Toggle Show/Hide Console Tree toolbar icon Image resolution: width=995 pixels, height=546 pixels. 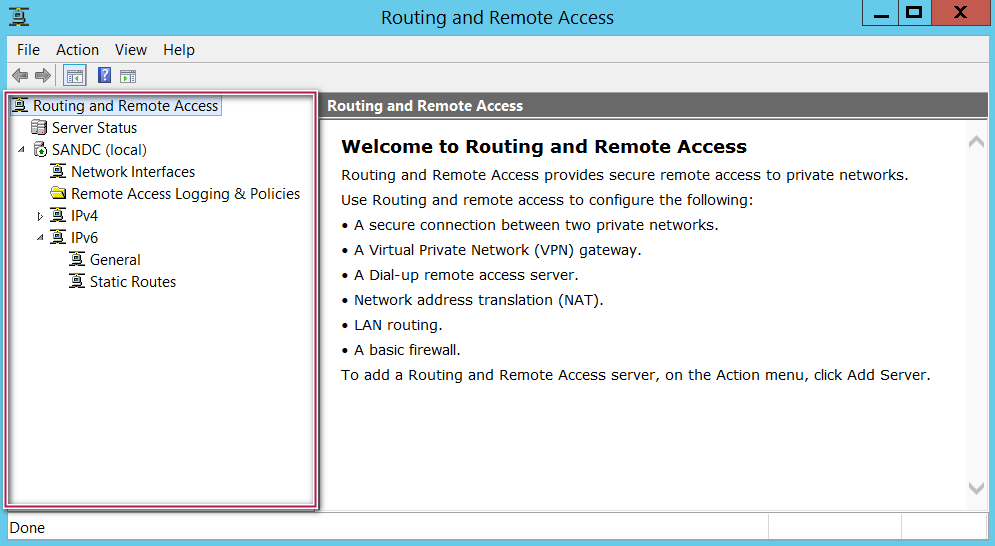coord(75,76)
